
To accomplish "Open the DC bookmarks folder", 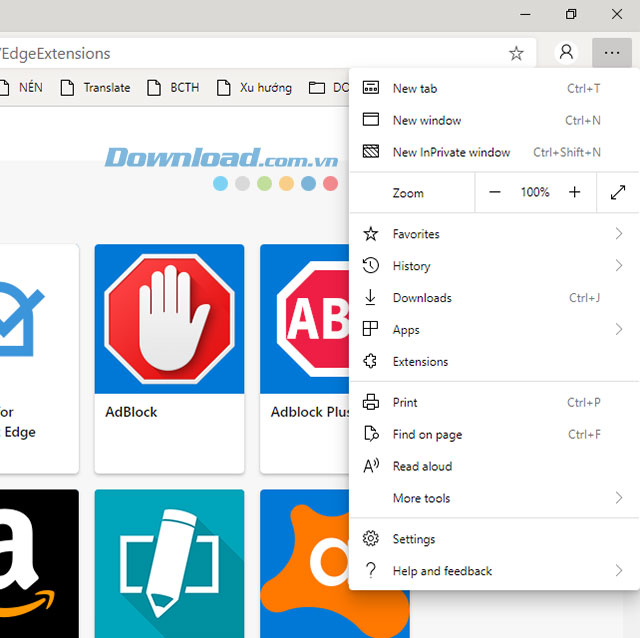I will (x=329, y=87).
